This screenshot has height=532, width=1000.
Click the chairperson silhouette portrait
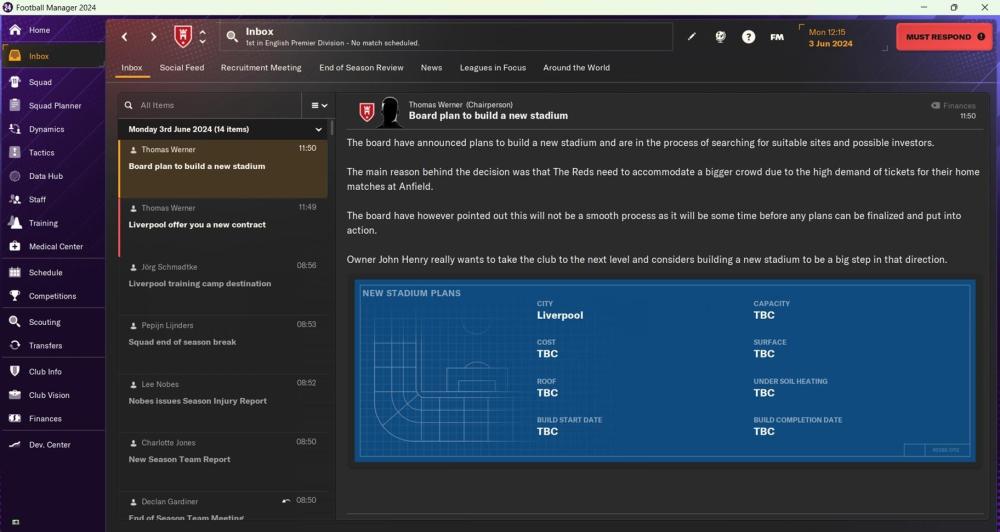(x=390, y=113)
